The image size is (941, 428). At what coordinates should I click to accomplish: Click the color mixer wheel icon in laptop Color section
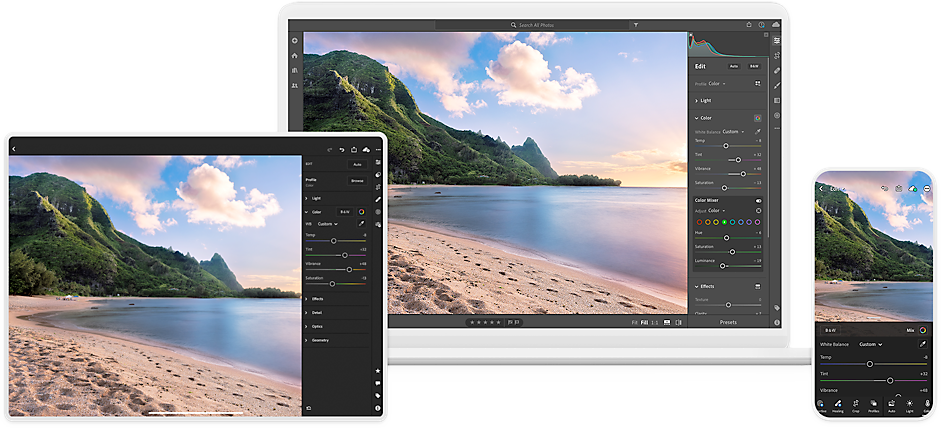758,118
